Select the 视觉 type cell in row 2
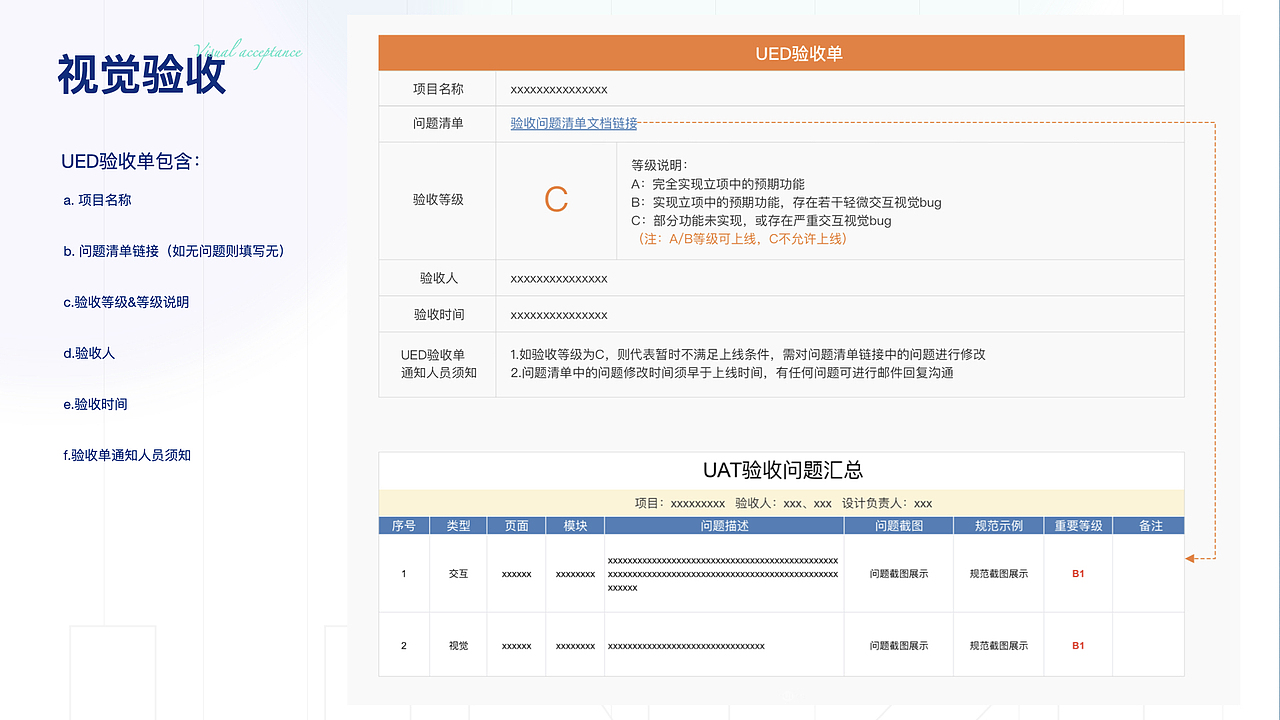The height and width of the screenshot is (720, 1280). [458, 645]
